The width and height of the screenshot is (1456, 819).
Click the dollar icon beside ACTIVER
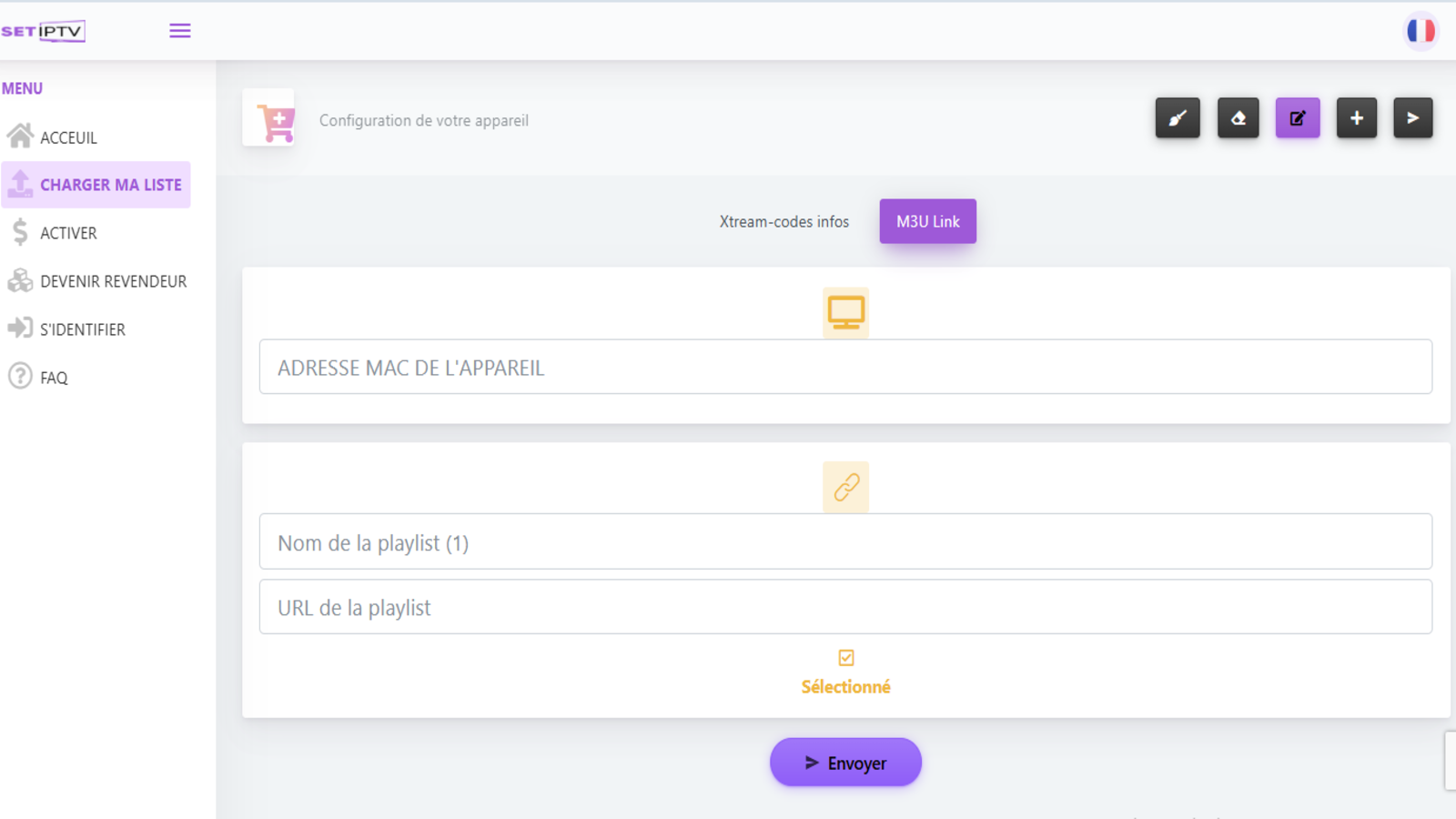tap(20, 232)
